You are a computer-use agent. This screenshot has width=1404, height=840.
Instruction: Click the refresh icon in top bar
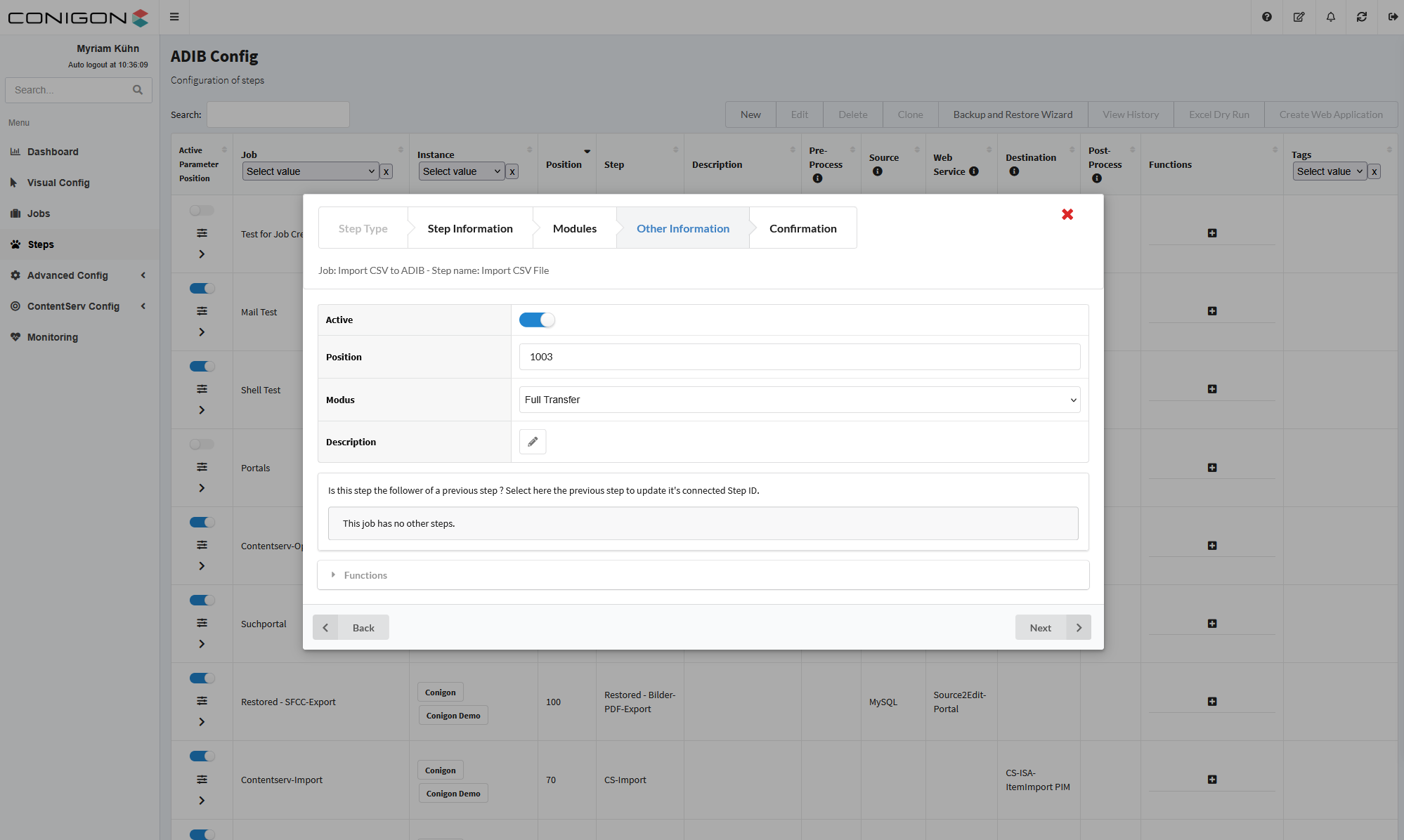[x=1362, y=17]
